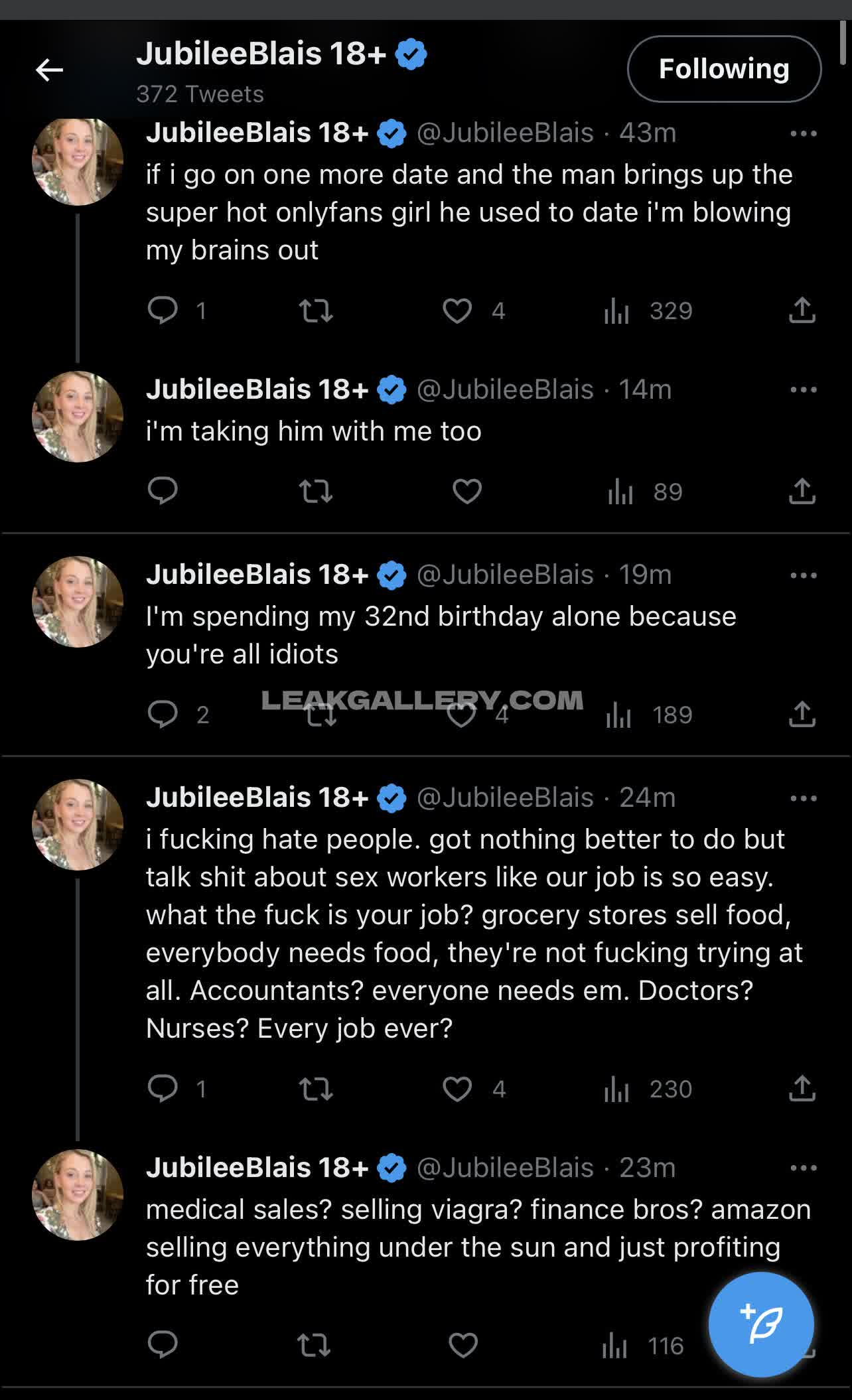
Task: Retweet the "taking him with me" tweet
Action: click(x=315, y=492)
